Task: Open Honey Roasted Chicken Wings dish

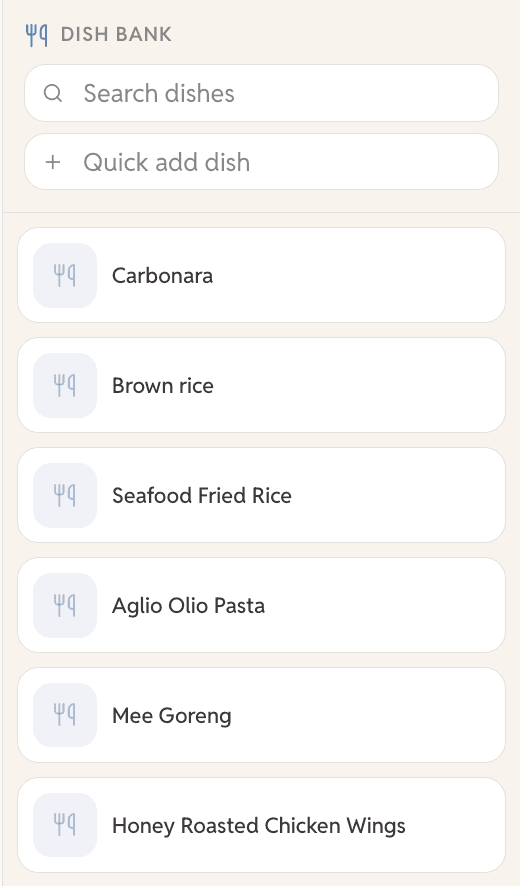Action: [262, 826]
